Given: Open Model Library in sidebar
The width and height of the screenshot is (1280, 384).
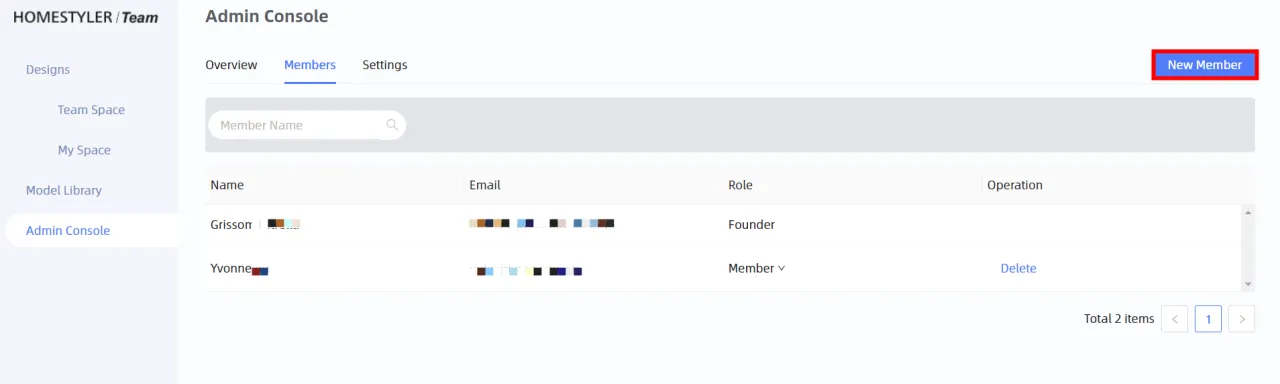Looking at the screenshot, I should coord(64,190).
